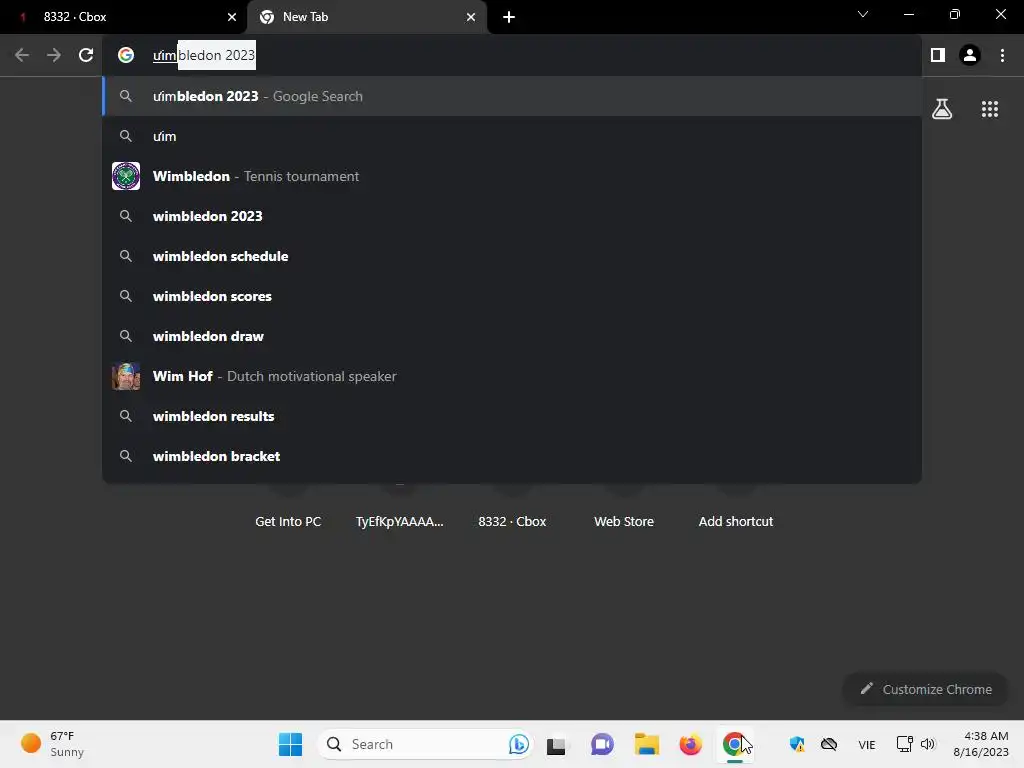The width and height of the screenshot is (1024, 768).
Task: Open the Chrome profile menu
Action: pyautogui.click(x=970, y=55)
